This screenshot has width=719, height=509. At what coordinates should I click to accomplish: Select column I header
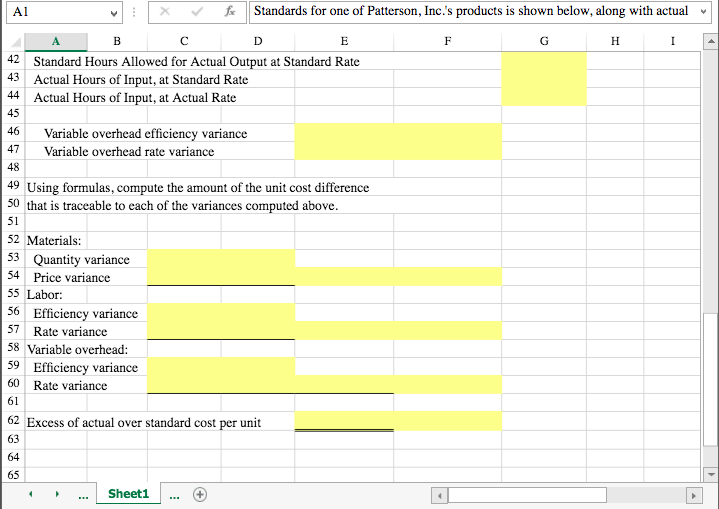pyautogui.click(x=672, y=42)
